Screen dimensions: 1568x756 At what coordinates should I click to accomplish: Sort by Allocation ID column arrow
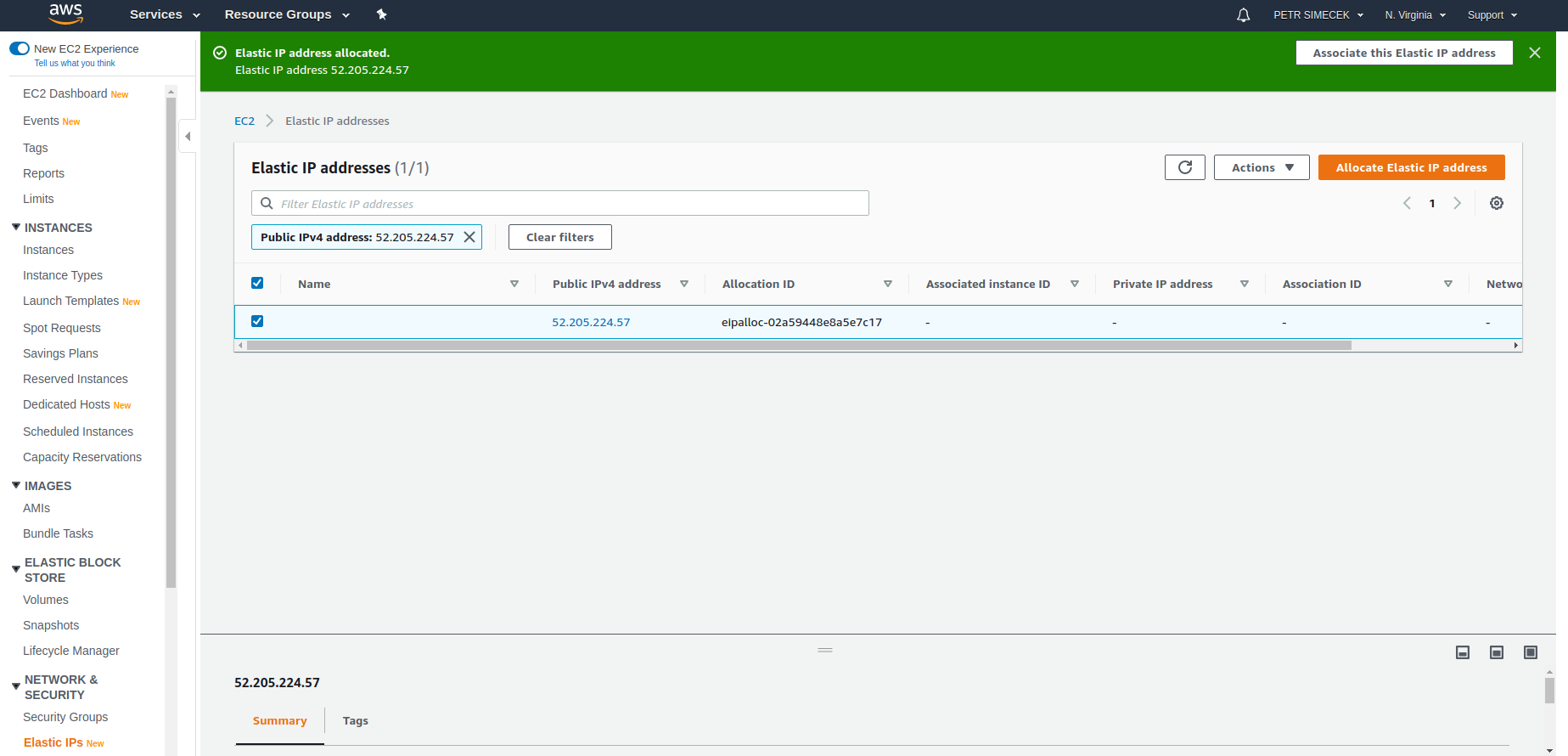[x=888, y=284]
